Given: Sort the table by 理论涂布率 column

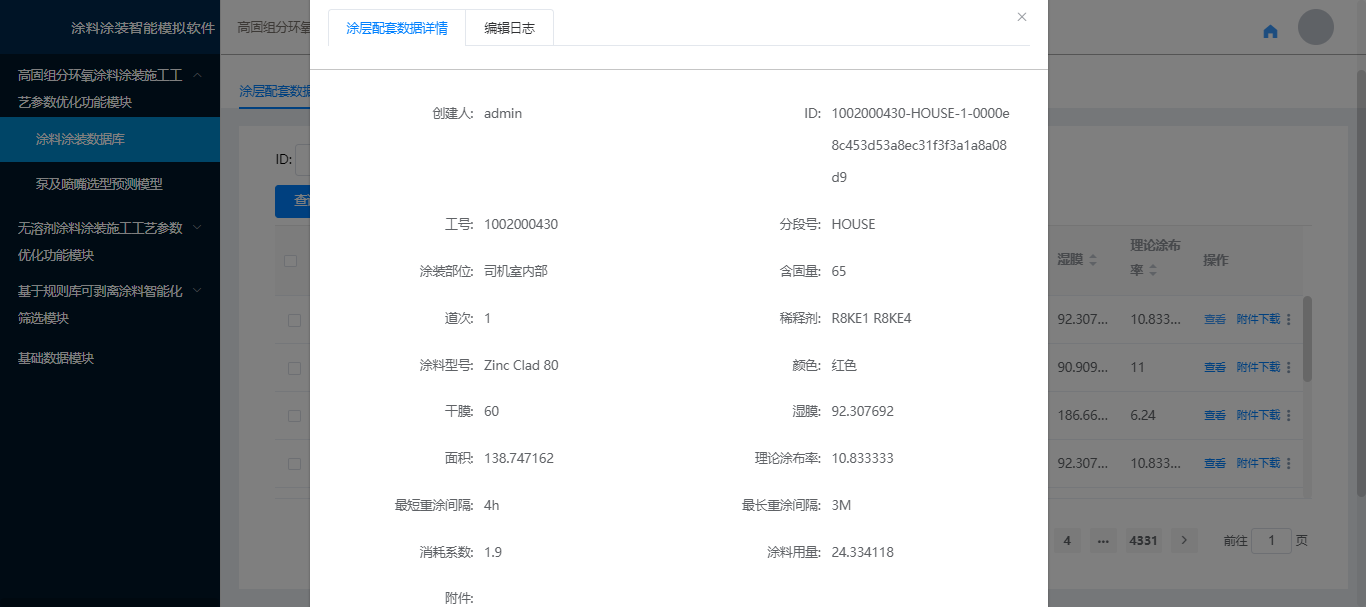Looking at the screenshot, I should coord(1153,270).
